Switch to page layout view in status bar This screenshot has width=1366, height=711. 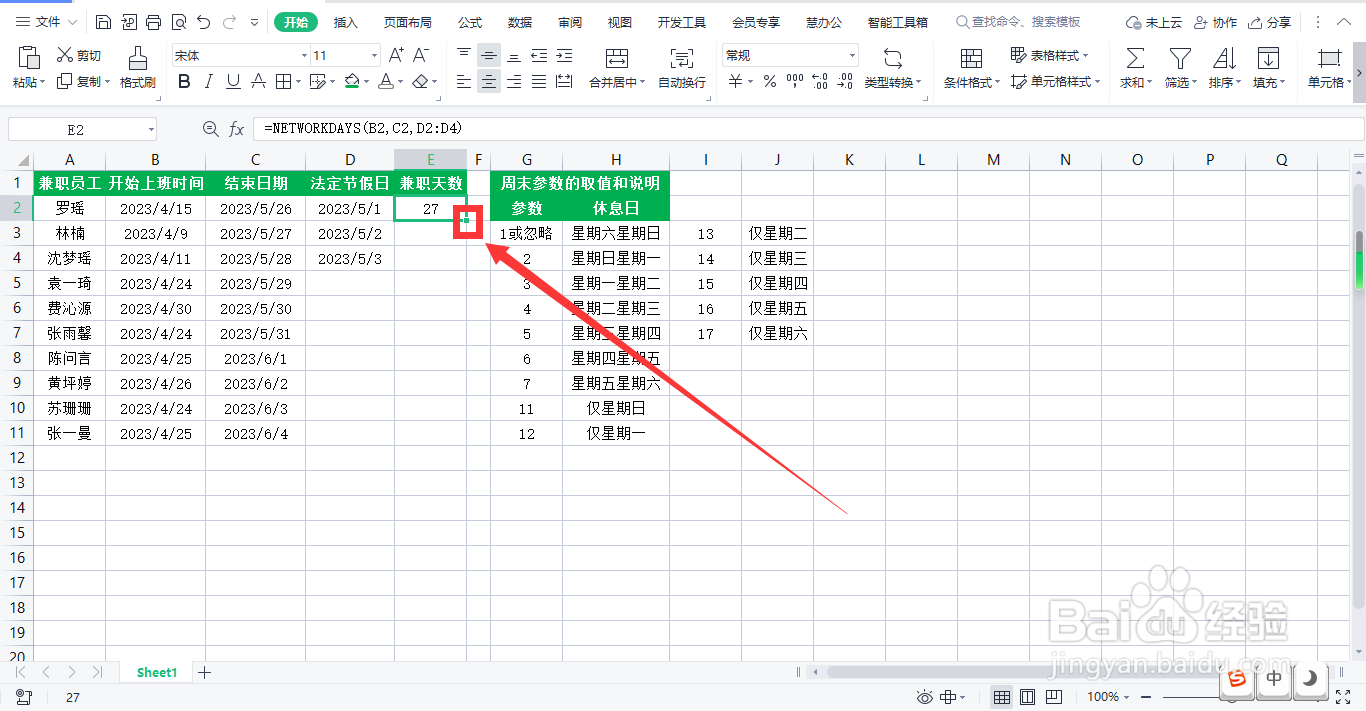coord(1027,697)
